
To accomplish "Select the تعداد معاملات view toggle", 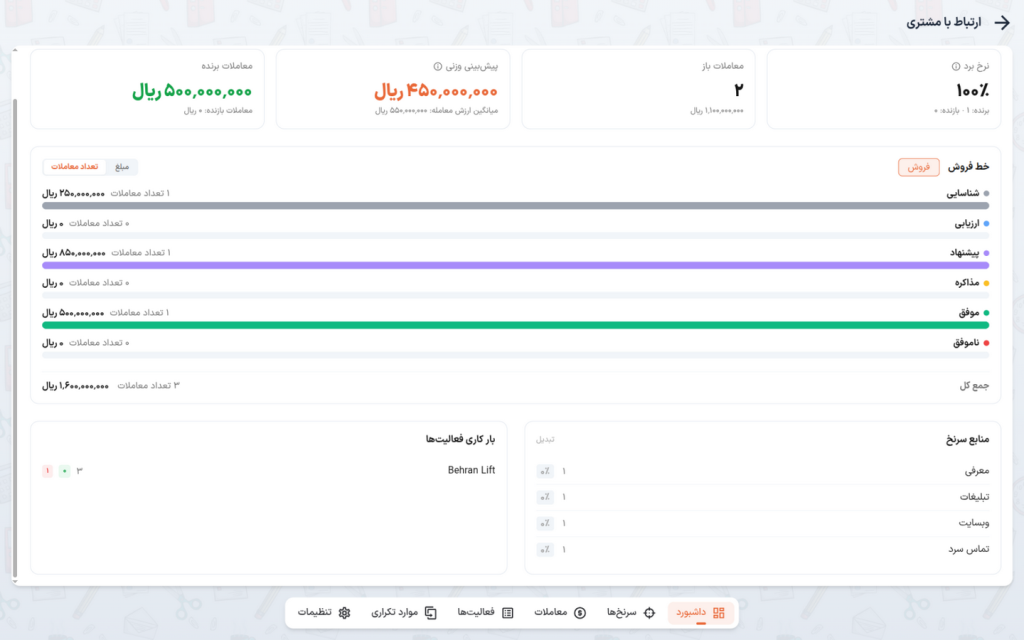I will click(74, 167).
